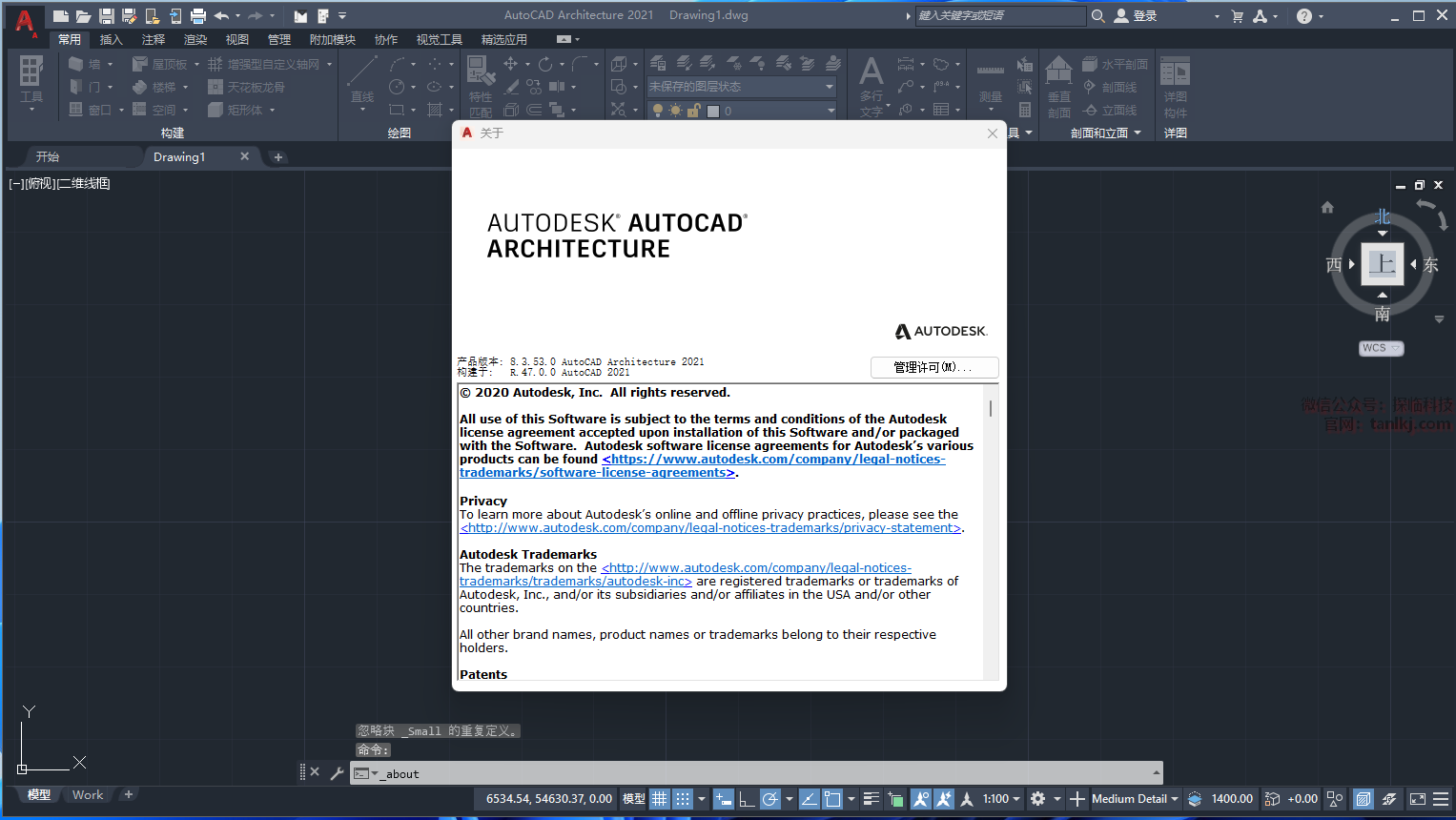This screenshot has width=1456, height=820.
Task: Toggle ortho mode in the status bar
Action: [x=747, y=799]
